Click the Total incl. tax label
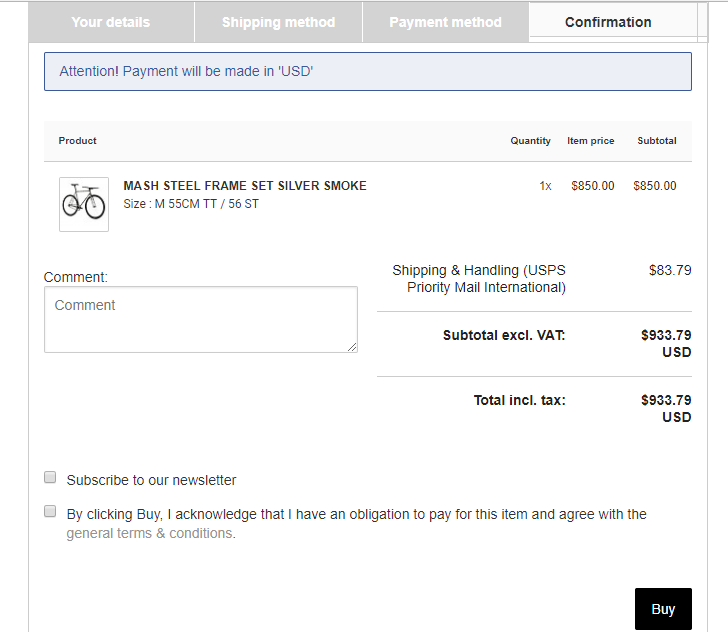 [x=520, y=400]
